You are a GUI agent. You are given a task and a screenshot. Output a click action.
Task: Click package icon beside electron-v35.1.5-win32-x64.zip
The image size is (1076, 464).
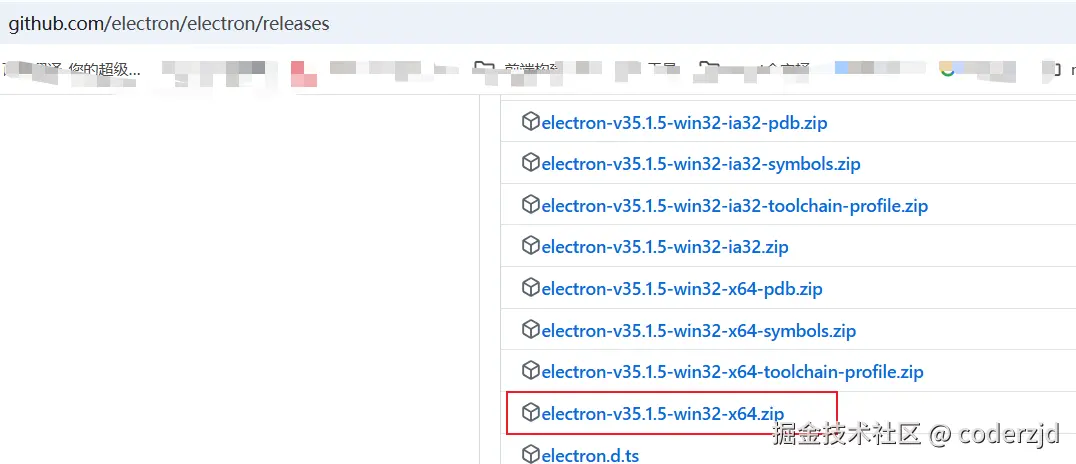530,413
